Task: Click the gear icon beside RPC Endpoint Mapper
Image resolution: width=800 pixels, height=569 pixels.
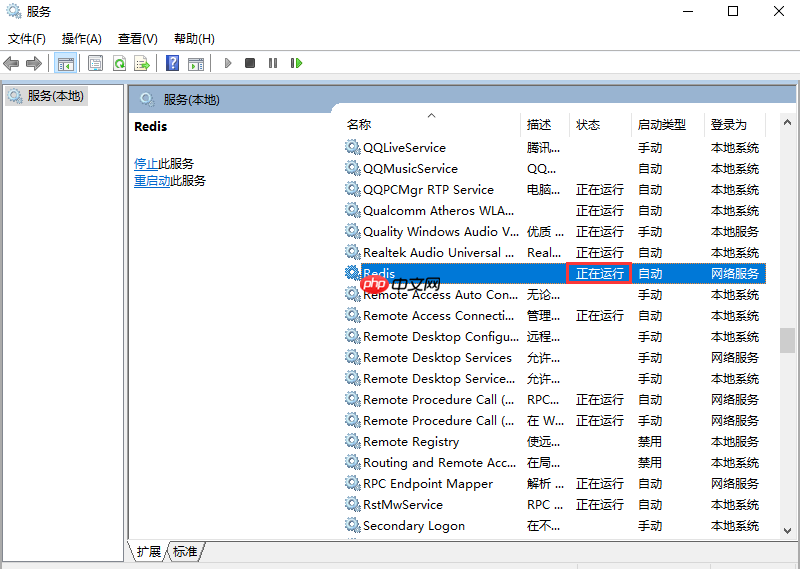Action: pos(353,483)
